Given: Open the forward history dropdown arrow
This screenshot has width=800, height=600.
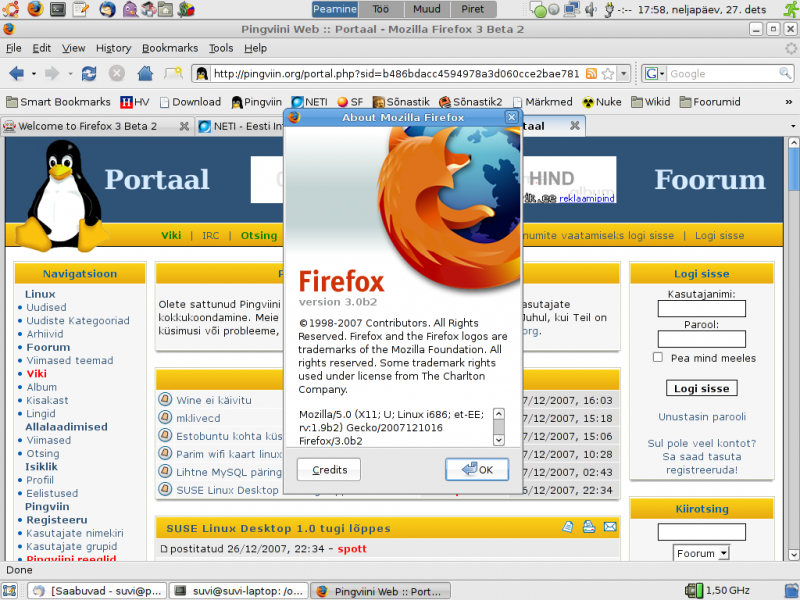Looking at the screenshot, I should tap(70, 73).
